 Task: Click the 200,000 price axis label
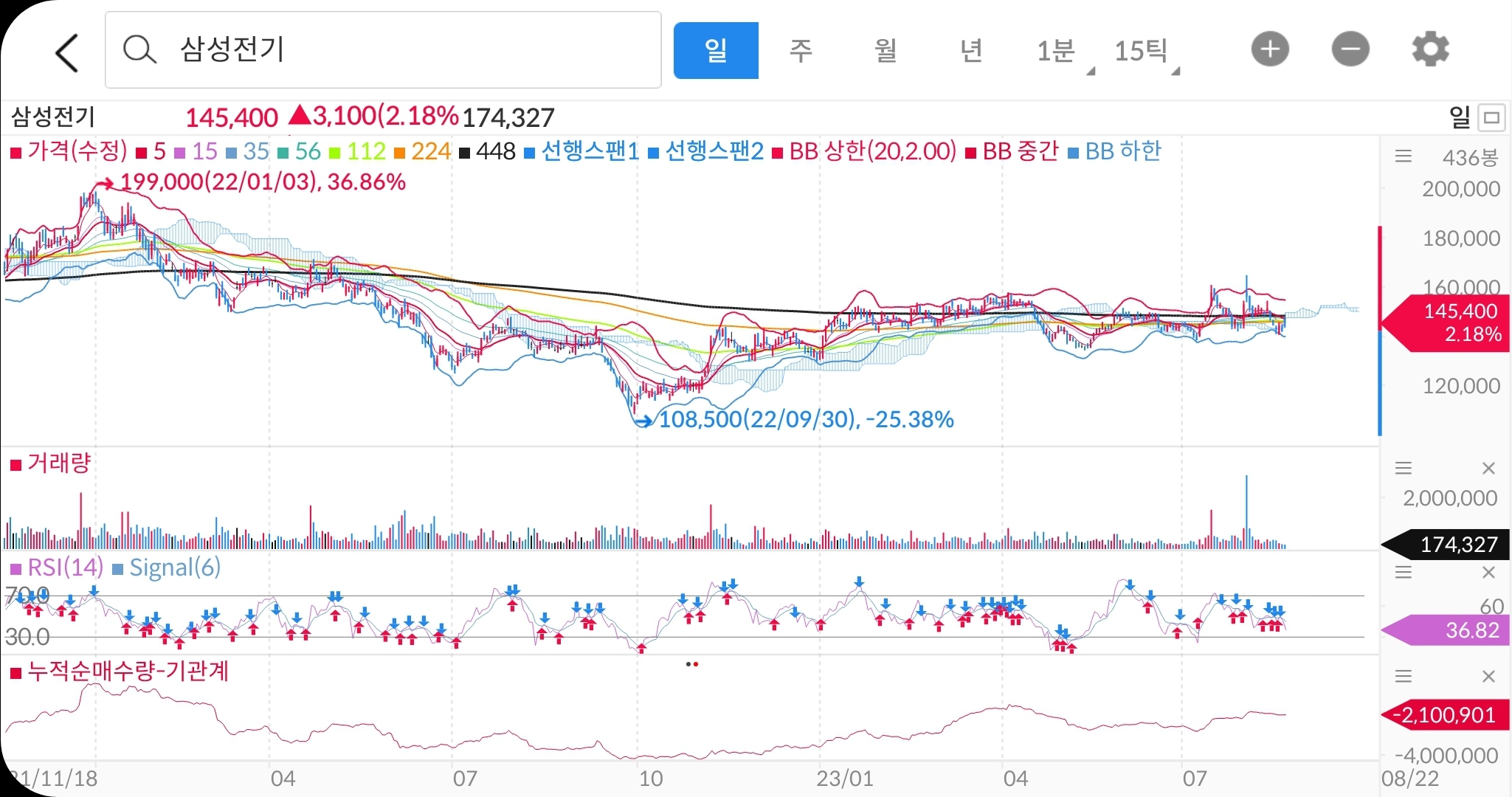click(x=1461, y=189)
